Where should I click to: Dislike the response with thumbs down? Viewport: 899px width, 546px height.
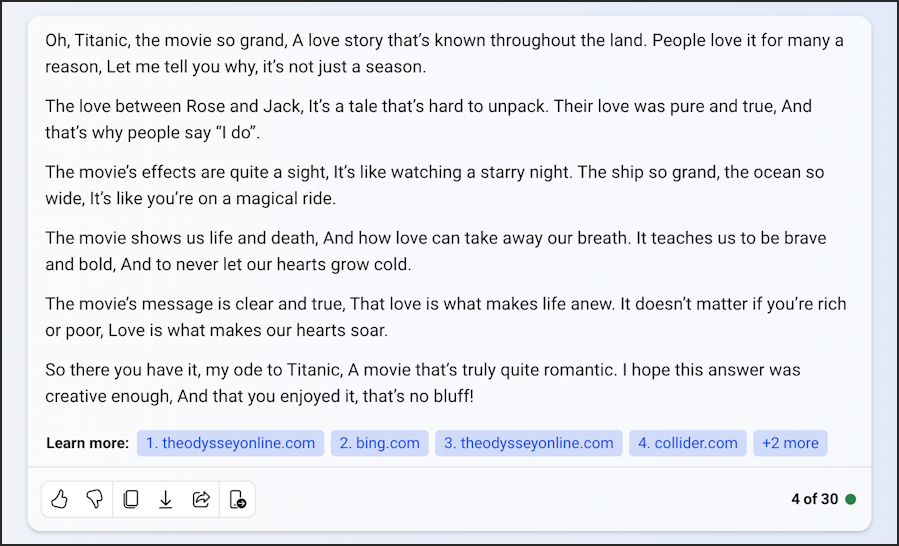(94, 499)
